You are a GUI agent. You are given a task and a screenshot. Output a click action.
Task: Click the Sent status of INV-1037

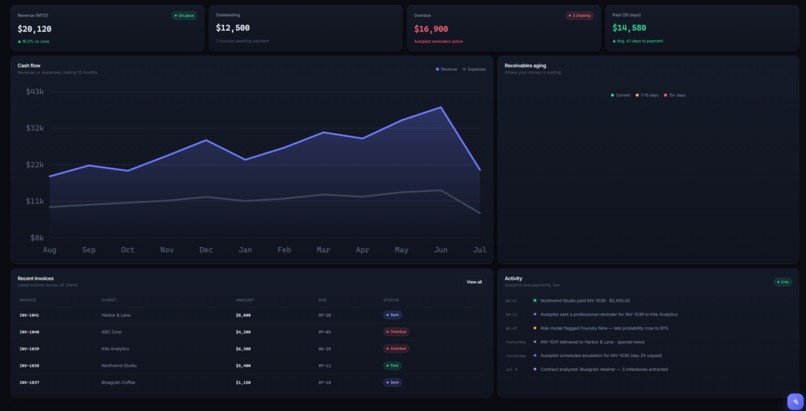(x=393, y=383)
